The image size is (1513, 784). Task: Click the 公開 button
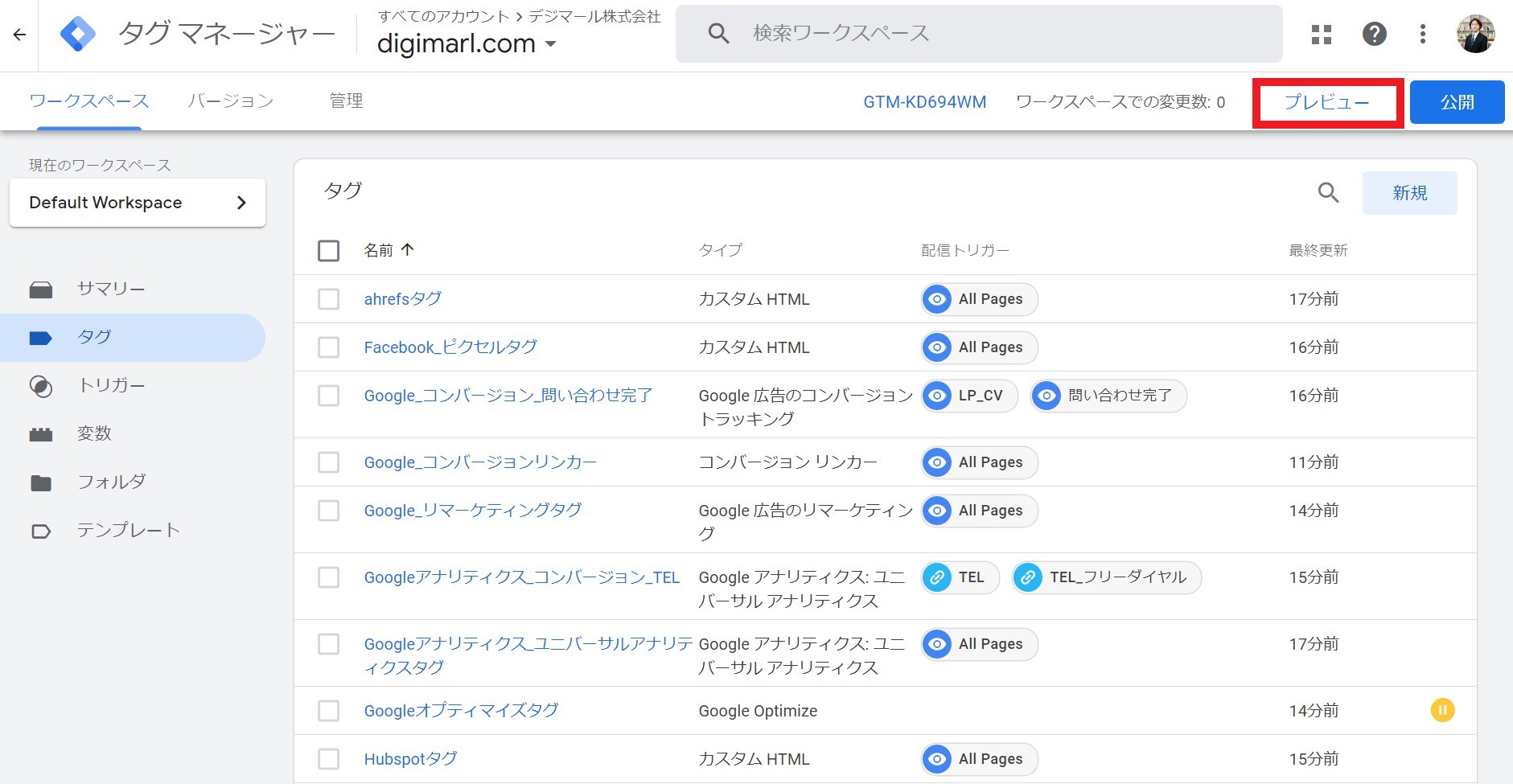click(x=1457, y=102)
